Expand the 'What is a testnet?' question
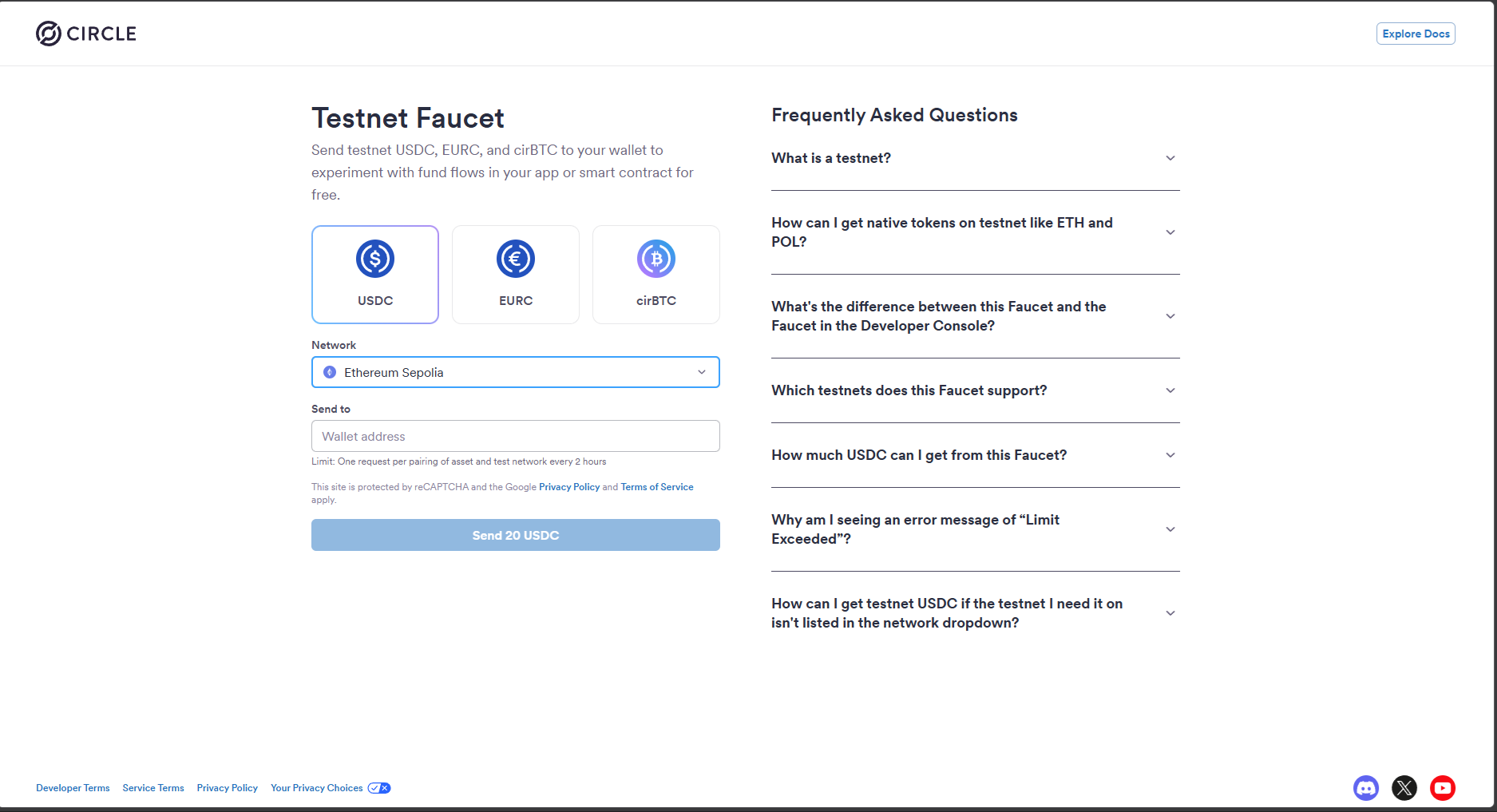Viewport: 1497px width, 812px height. coord(976,158)
